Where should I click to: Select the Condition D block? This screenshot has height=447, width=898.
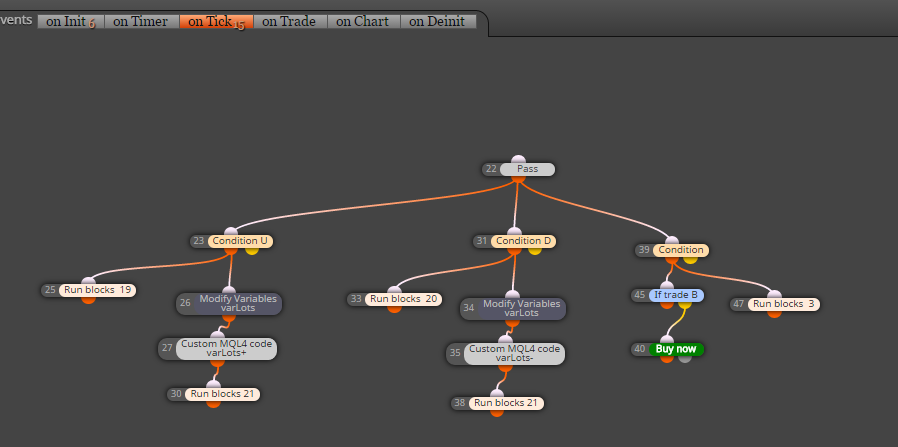tap(523, 241)
